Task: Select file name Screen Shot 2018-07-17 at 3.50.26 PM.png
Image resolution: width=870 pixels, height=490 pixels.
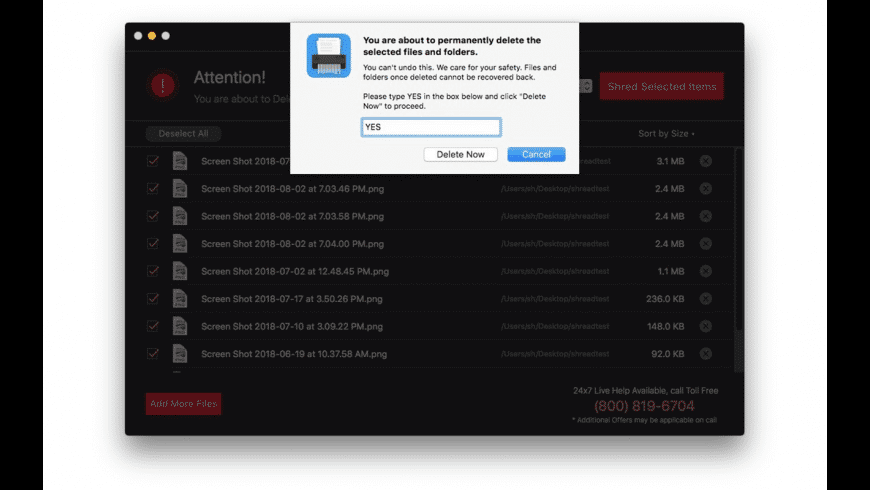Action: [x=292, y=299]
